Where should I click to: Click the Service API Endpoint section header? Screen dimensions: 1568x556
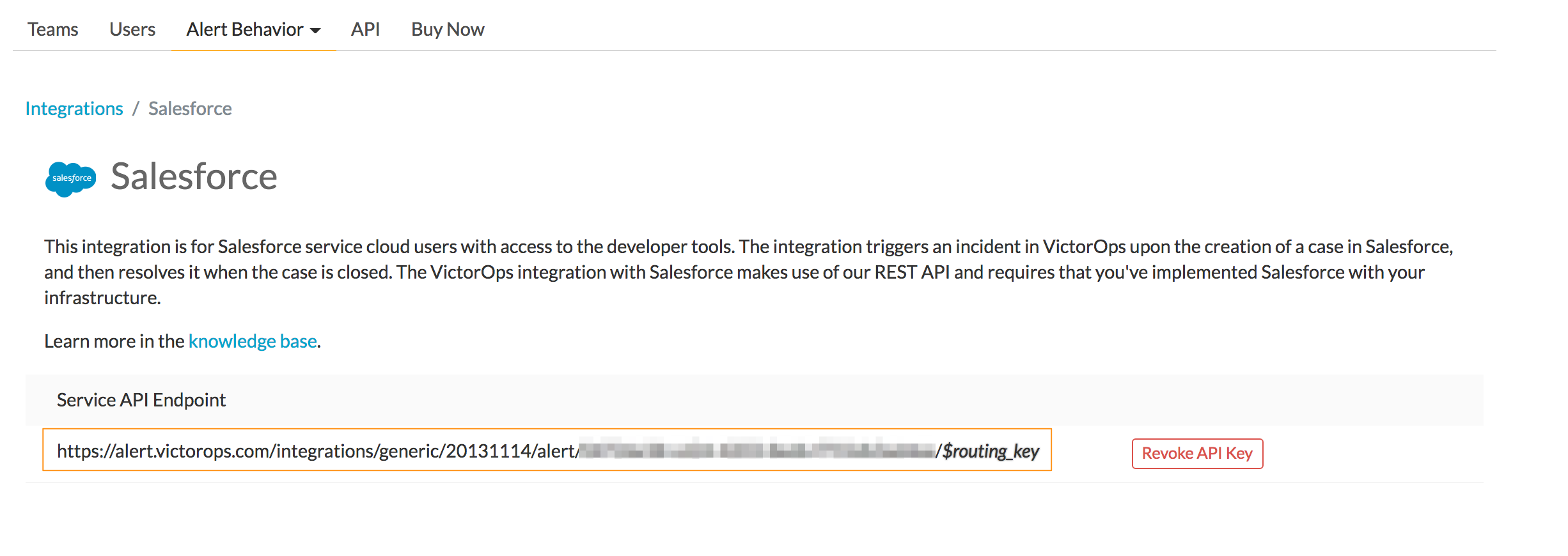[x=141, y=400]
